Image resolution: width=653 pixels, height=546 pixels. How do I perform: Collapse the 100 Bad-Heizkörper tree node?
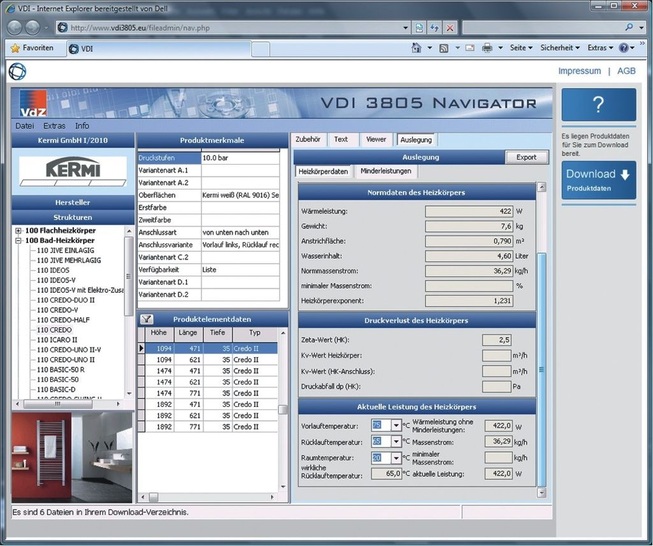pyautogui.click(x=18, y=240)
